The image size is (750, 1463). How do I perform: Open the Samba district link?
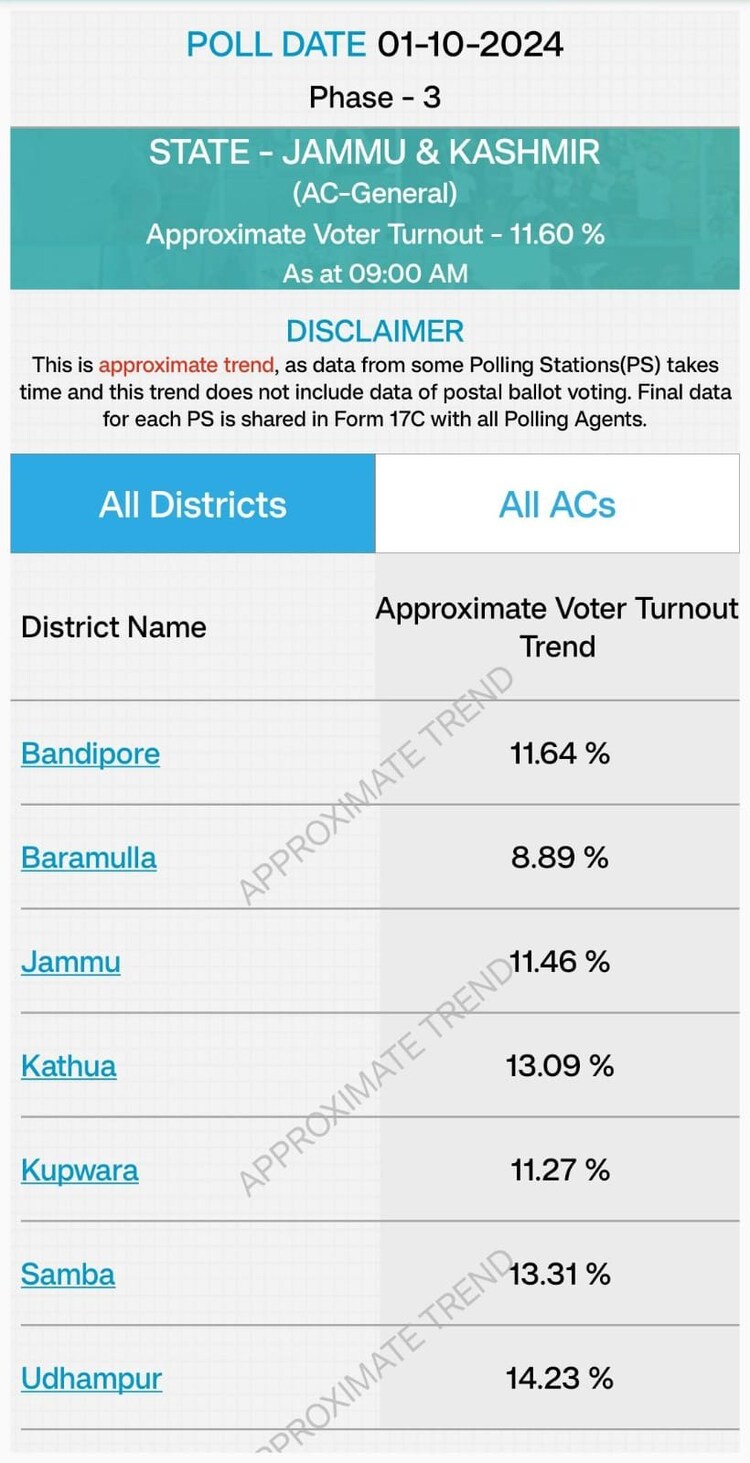pyautogui.click(x=68, y=1275)
